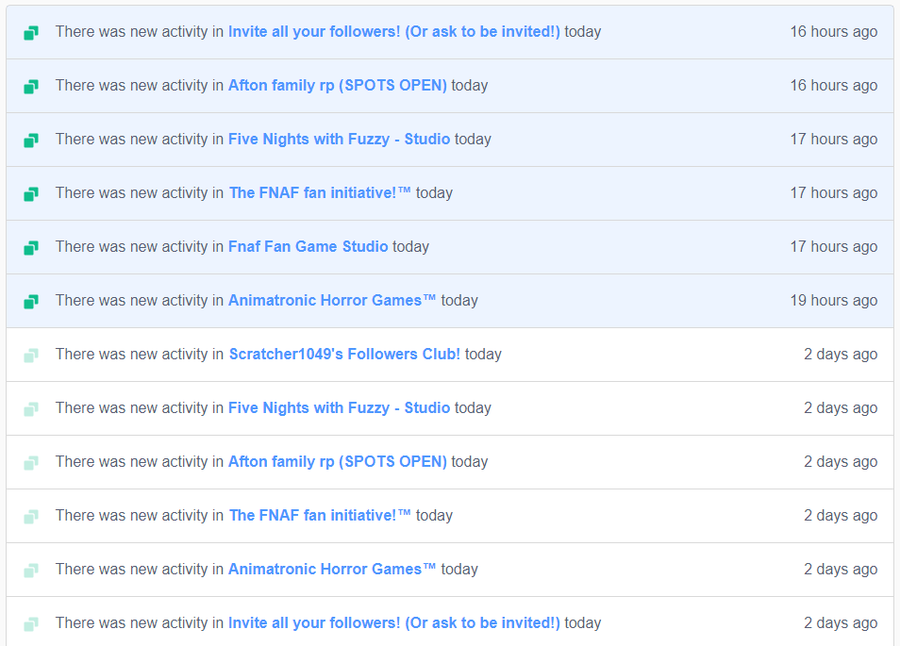Click studio icon beside 16-hour Invite followers notification
The width and height of the screenshot is (900, 646).
(31, 33)
